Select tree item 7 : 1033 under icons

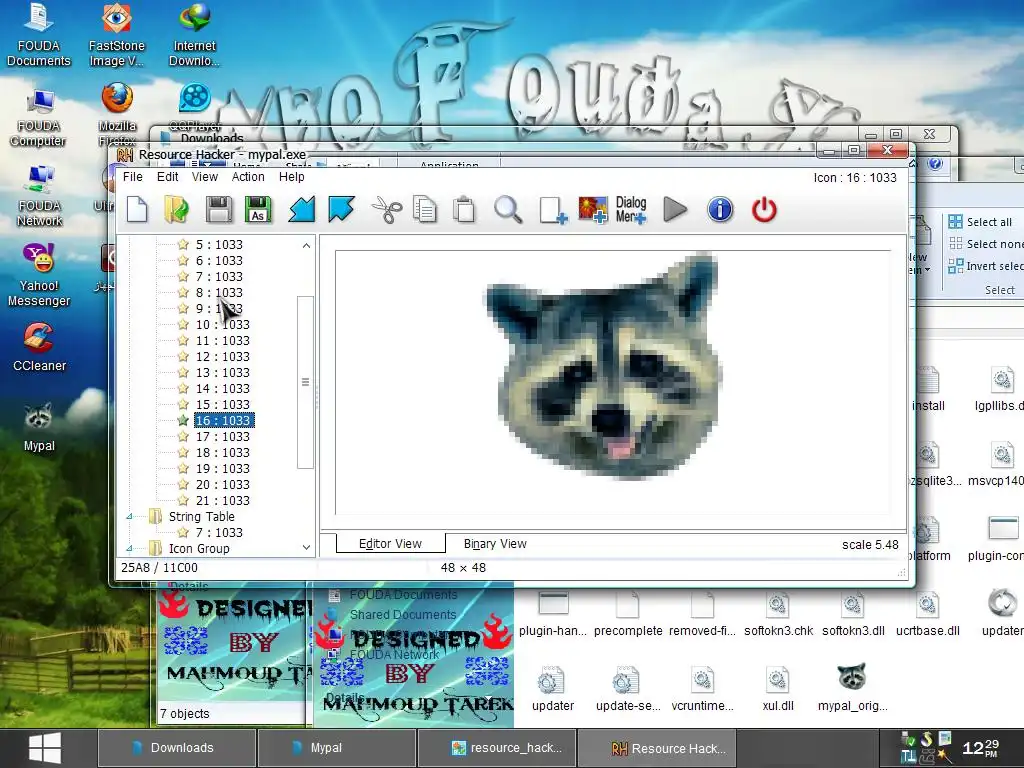tap(219, 276)
